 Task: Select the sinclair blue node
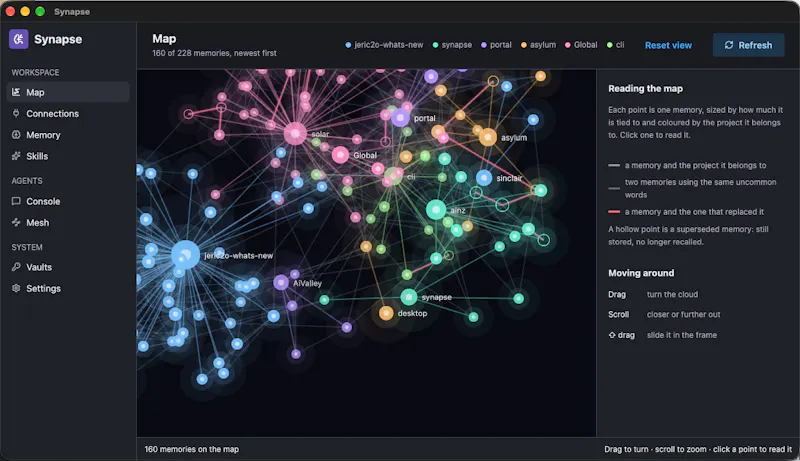[484, 177]
